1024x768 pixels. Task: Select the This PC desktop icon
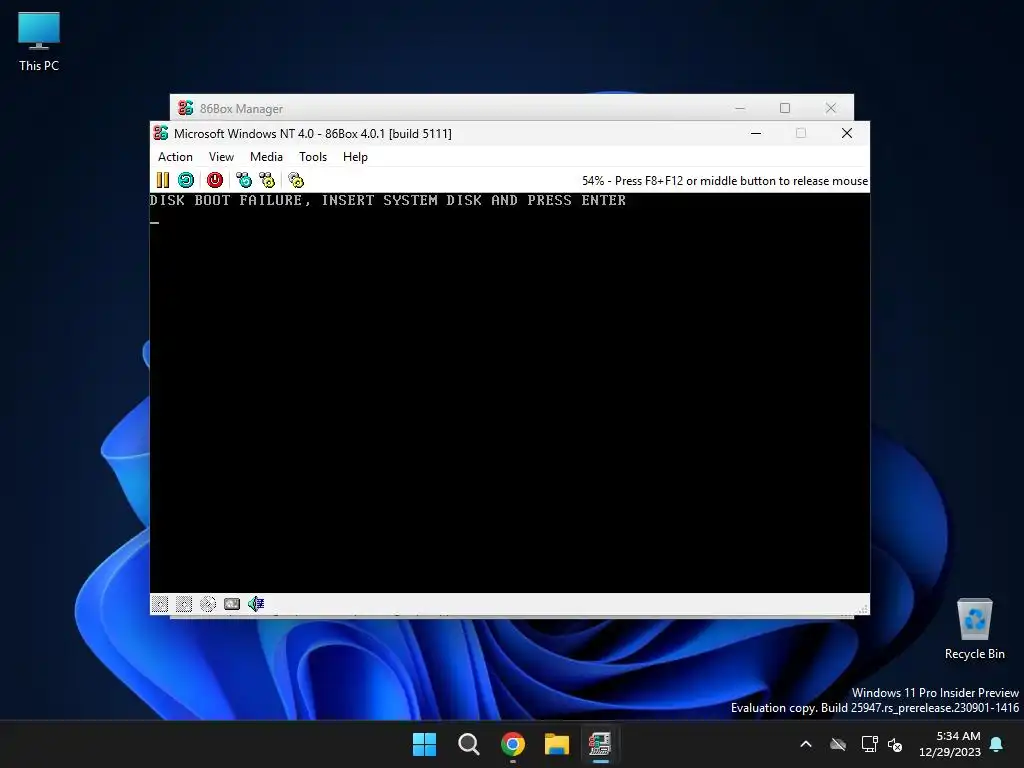click(x=39, y=42)
